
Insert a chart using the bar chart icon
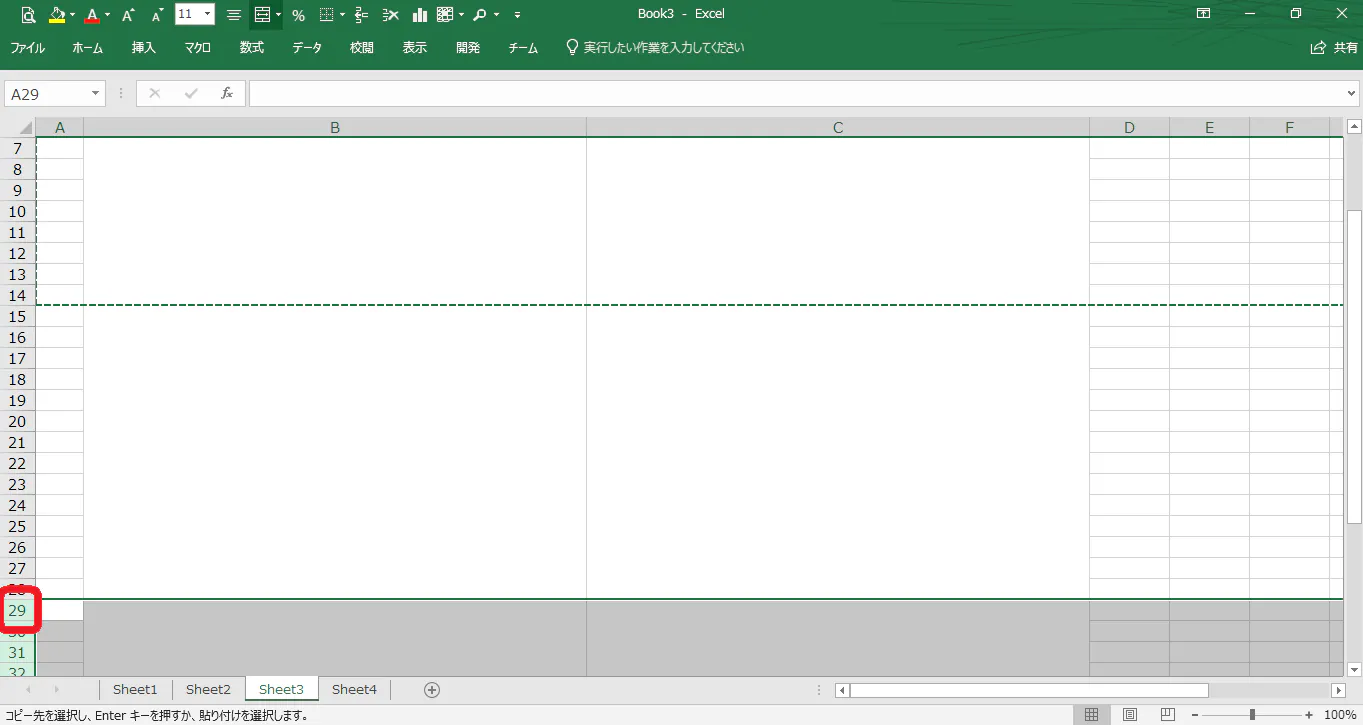pyautogui.click(x=420, y=15)
